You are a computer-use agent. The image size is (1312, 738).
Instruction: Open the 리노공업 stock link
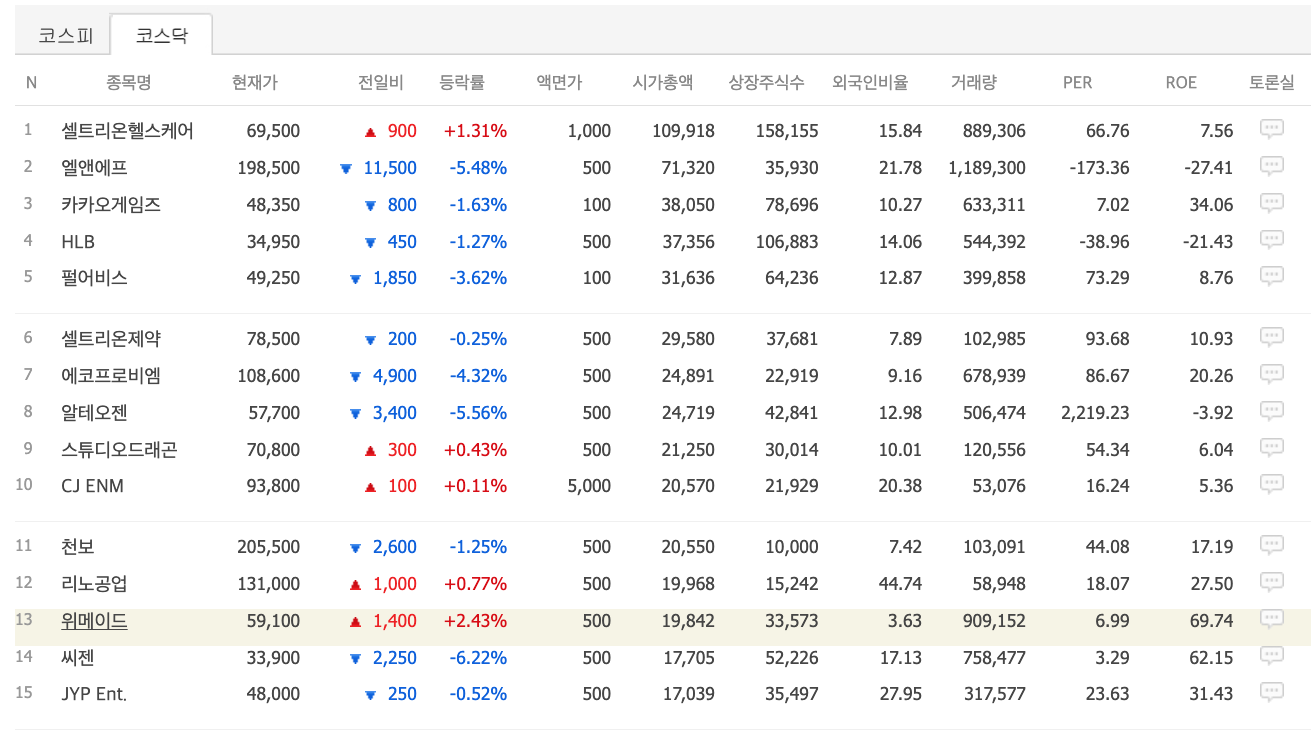point(94,584)
